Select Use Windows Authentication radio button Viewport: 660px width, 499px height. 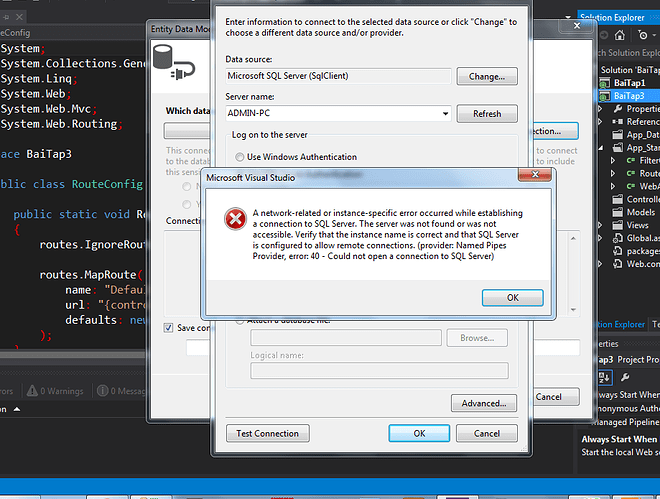tap(240, 157)
